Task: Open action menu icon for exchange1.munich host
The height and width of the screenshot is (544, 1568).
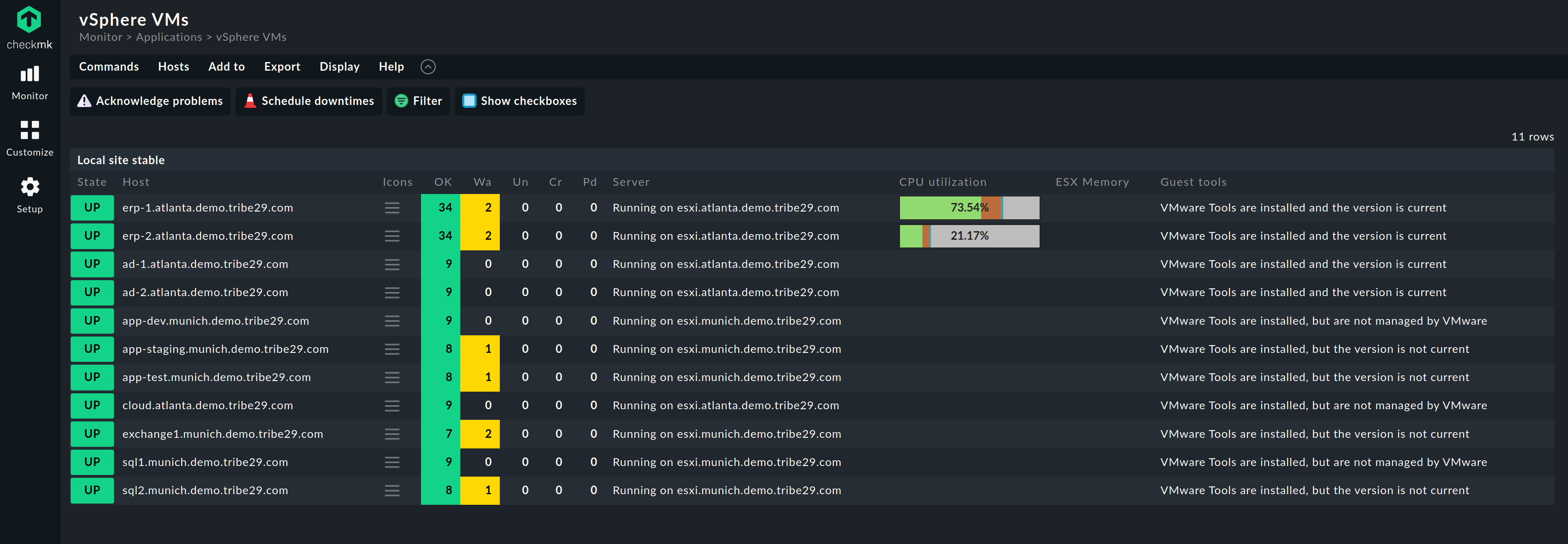Action: tap(392, 434)
